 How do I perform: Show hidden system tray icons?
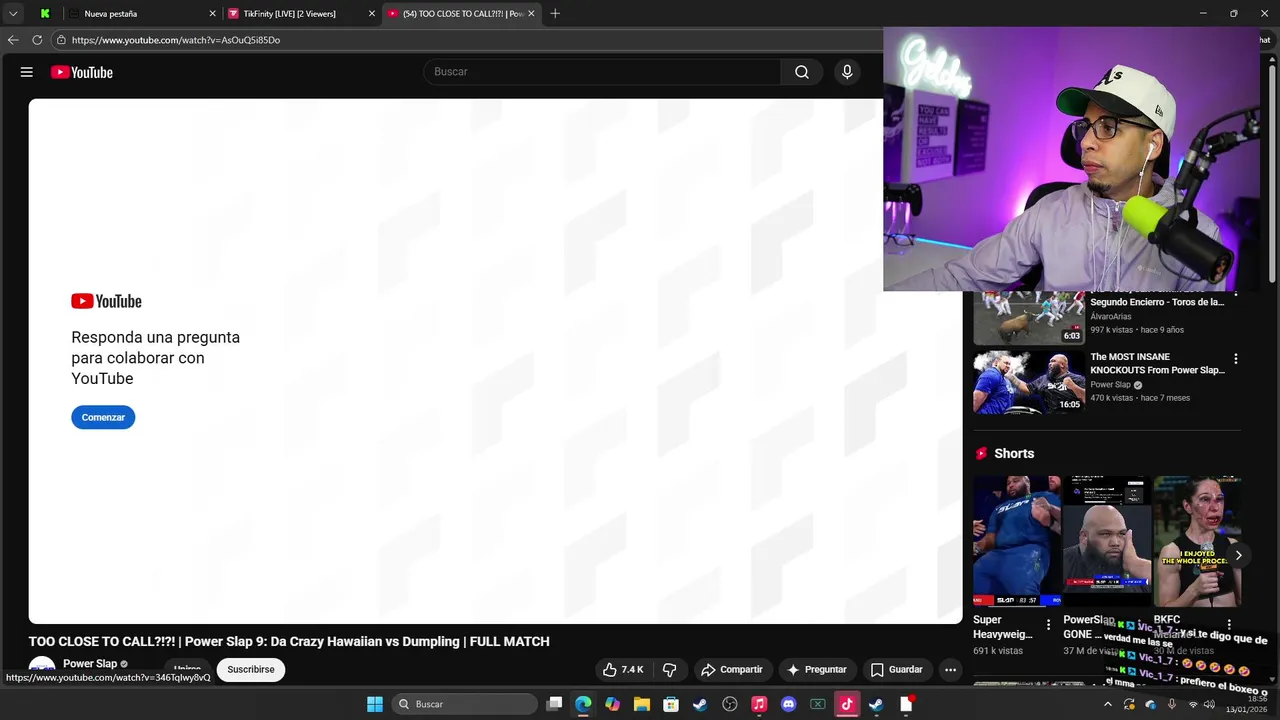pyautogui.click(x=1109, y=704)
